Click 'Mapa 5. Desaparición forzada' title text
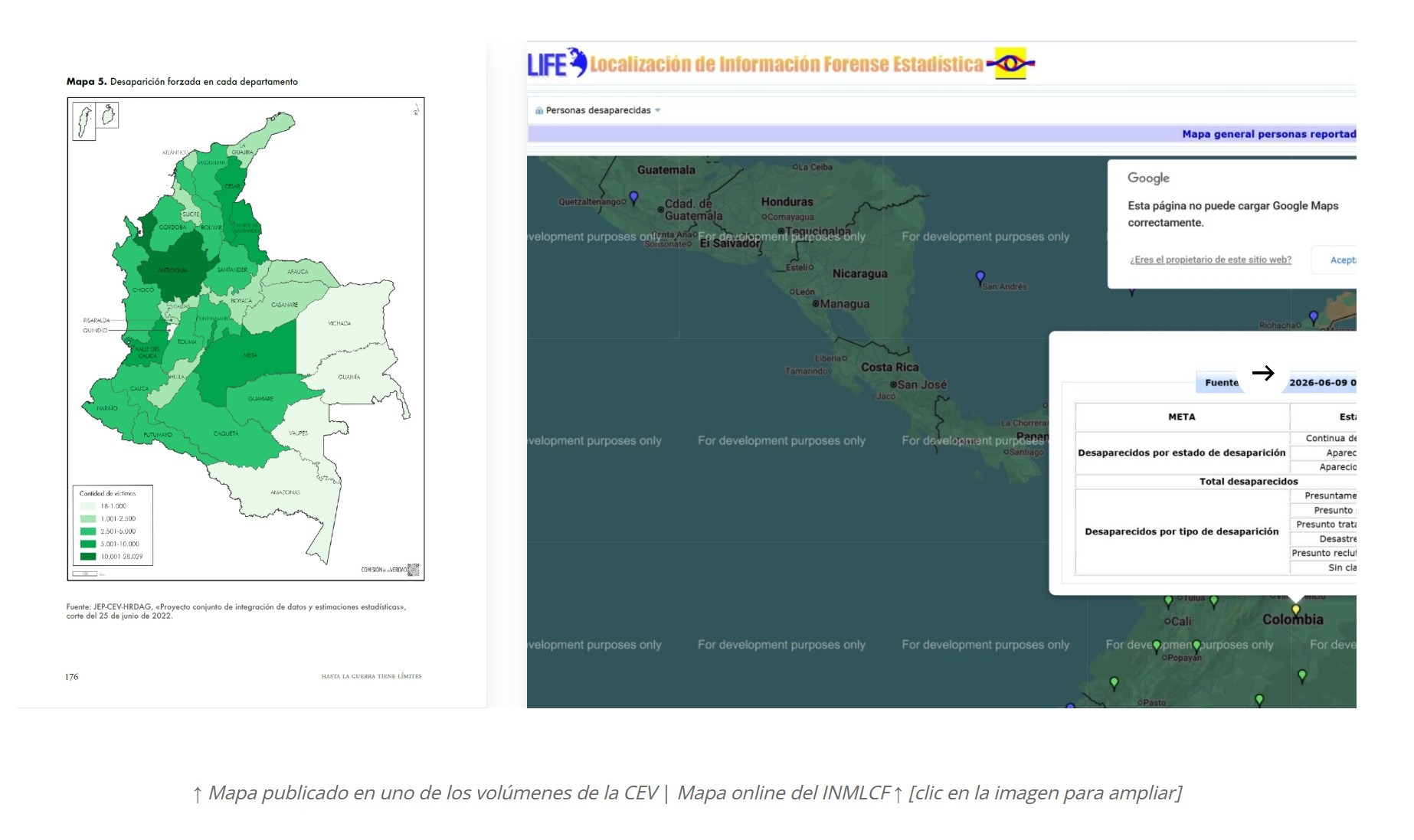This screenshot has width=1414, height=840. pos(182,81)
